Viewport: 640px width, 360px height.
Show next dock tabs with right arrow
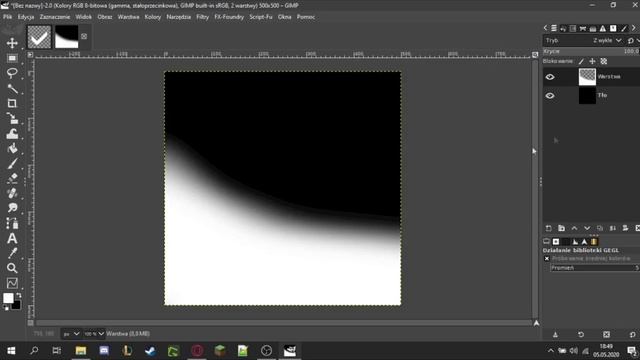click(633, 28)
